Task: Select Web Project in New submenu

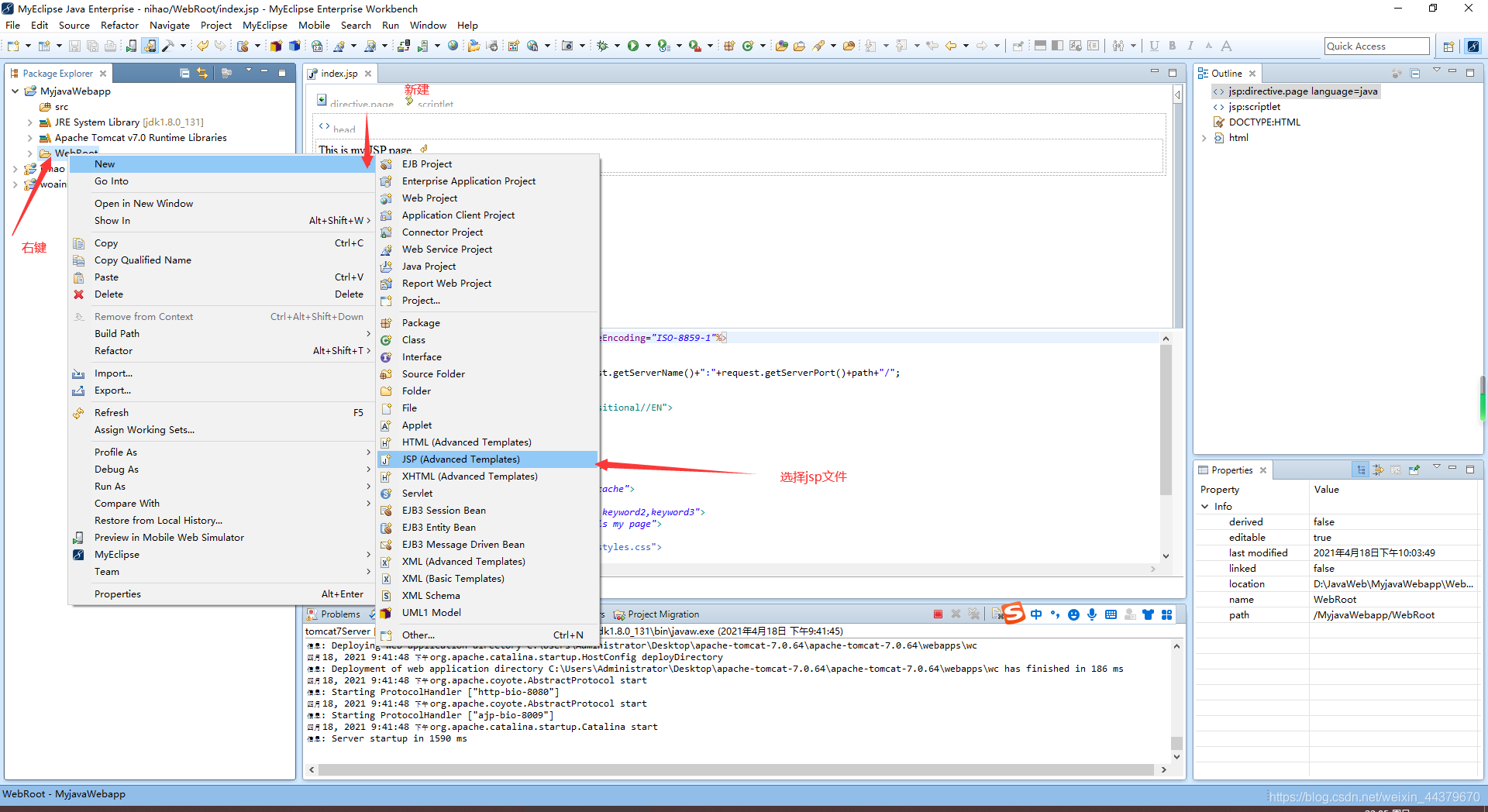Action: (x=487, y=198)
